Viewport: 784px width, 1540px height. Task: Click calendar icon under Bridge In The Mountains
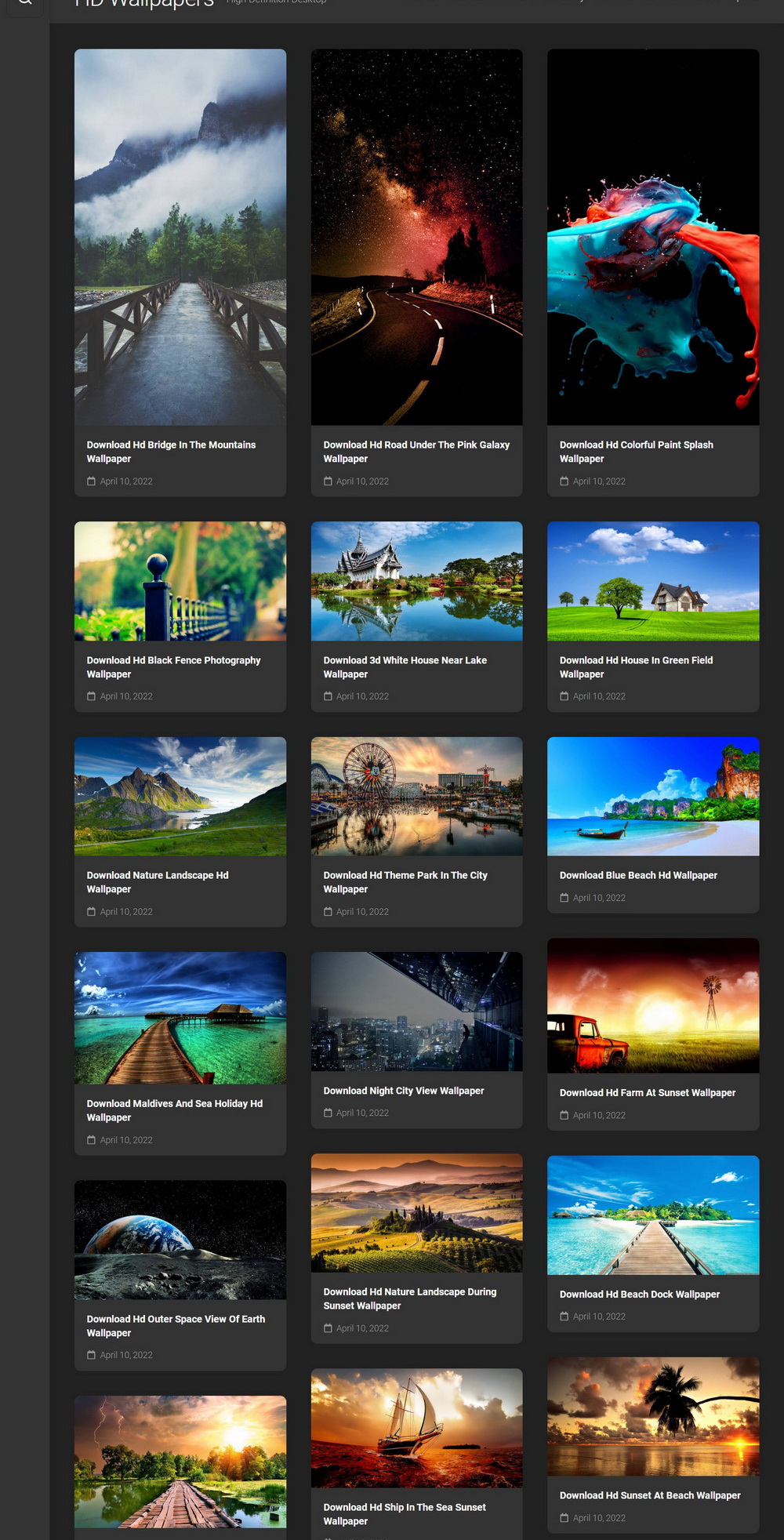click(x=91, y=481)
